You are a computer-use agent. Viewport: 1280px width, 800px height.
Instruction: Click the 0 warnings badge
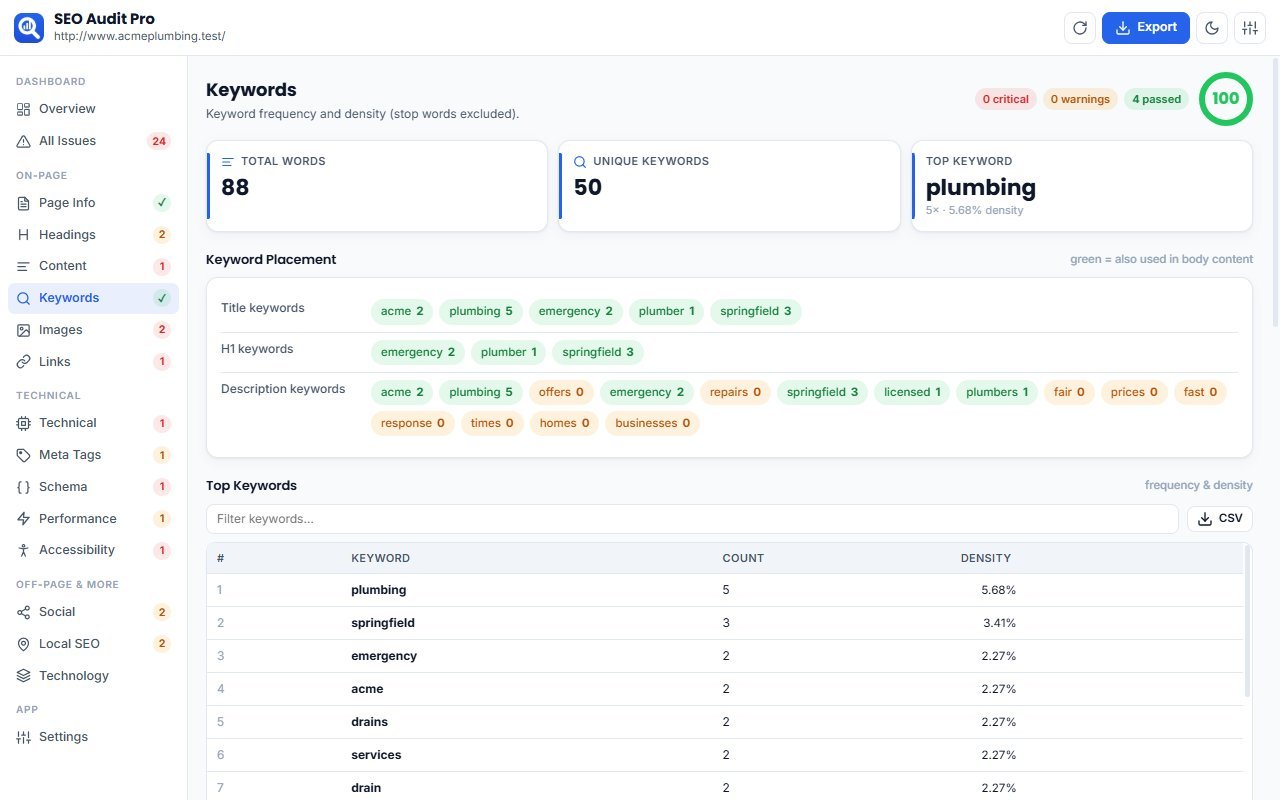[x=1080, y=99]
